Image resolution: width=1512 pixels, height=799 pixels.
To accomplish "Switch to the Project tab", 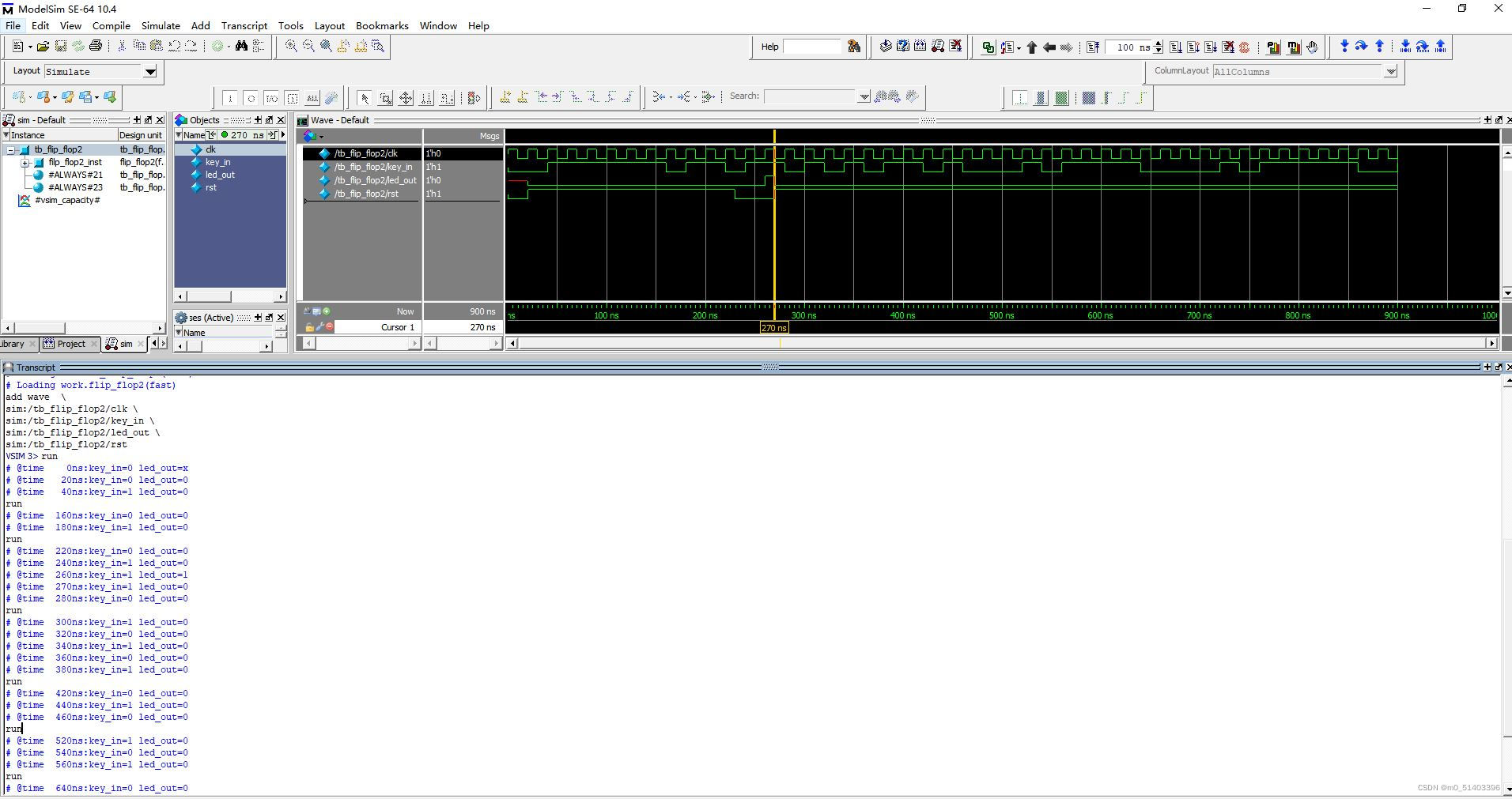I will [70, 344].
